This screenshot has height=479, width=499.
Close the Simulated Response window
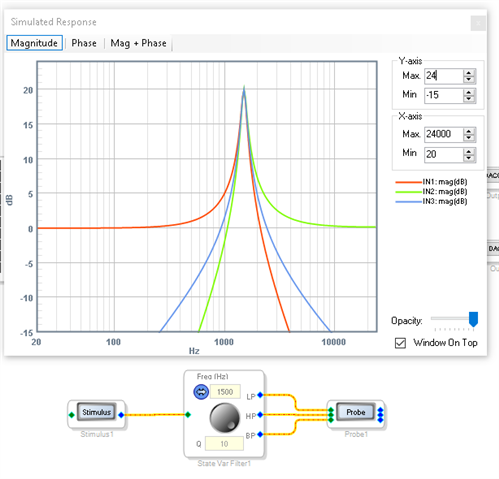coord(478,23)
